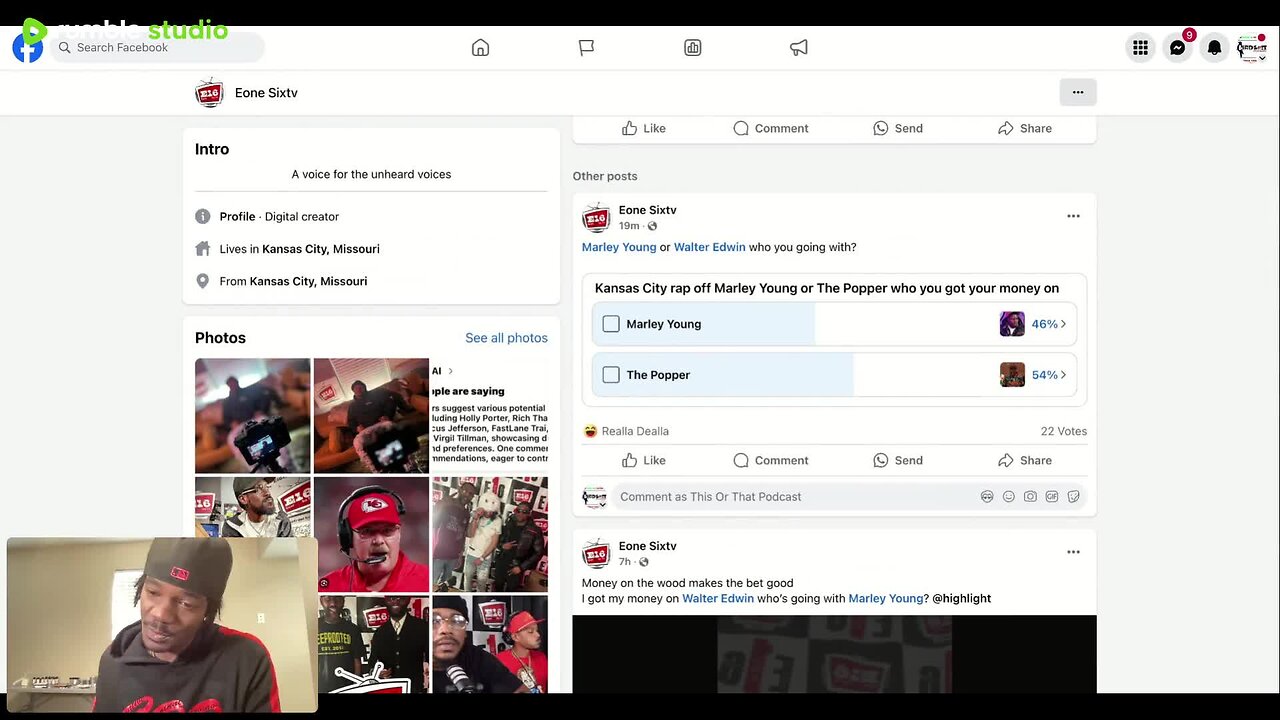Open the AI people are saying photo

[490, 415]
